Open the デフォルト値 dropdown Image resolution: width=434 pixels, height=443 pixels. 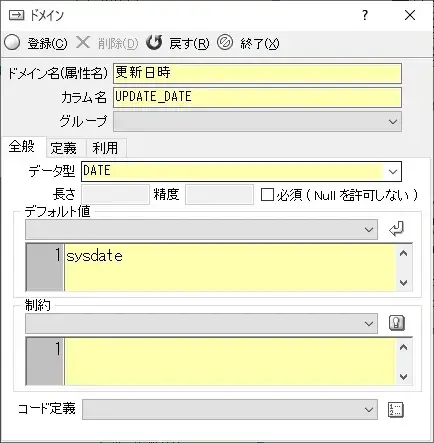(201, 229)
